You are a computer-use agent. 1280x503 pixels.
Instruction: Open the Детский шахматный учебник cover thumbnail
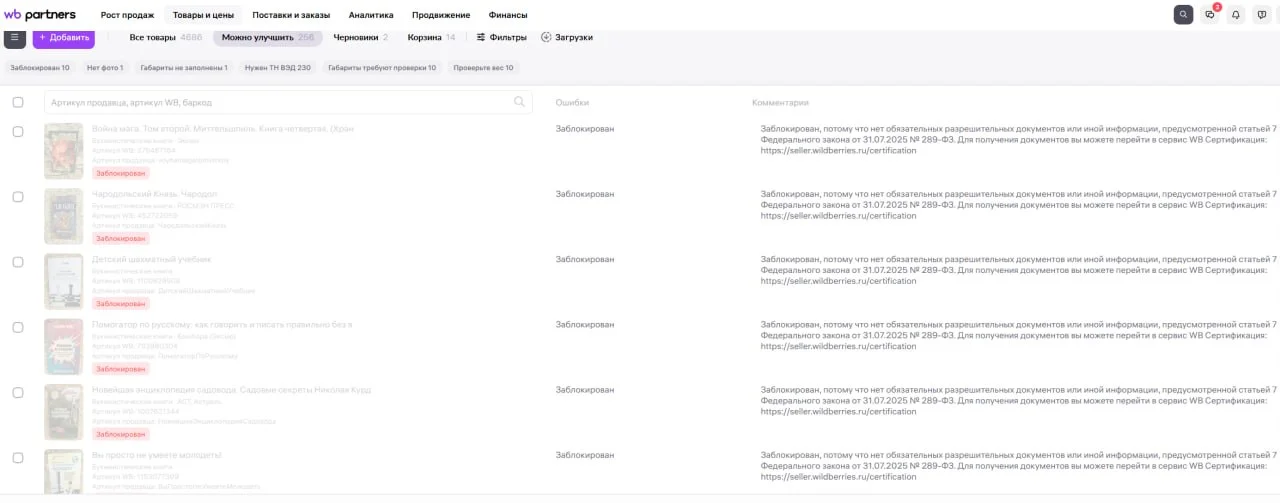click(x=63, y=281)
